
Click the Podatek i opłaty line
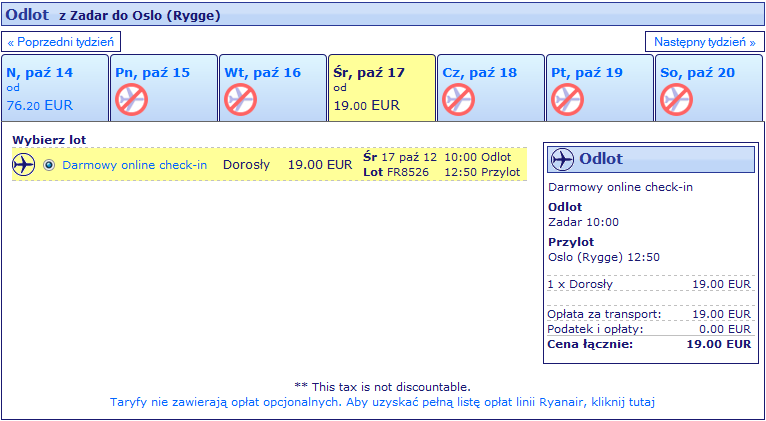coord(649,329)
